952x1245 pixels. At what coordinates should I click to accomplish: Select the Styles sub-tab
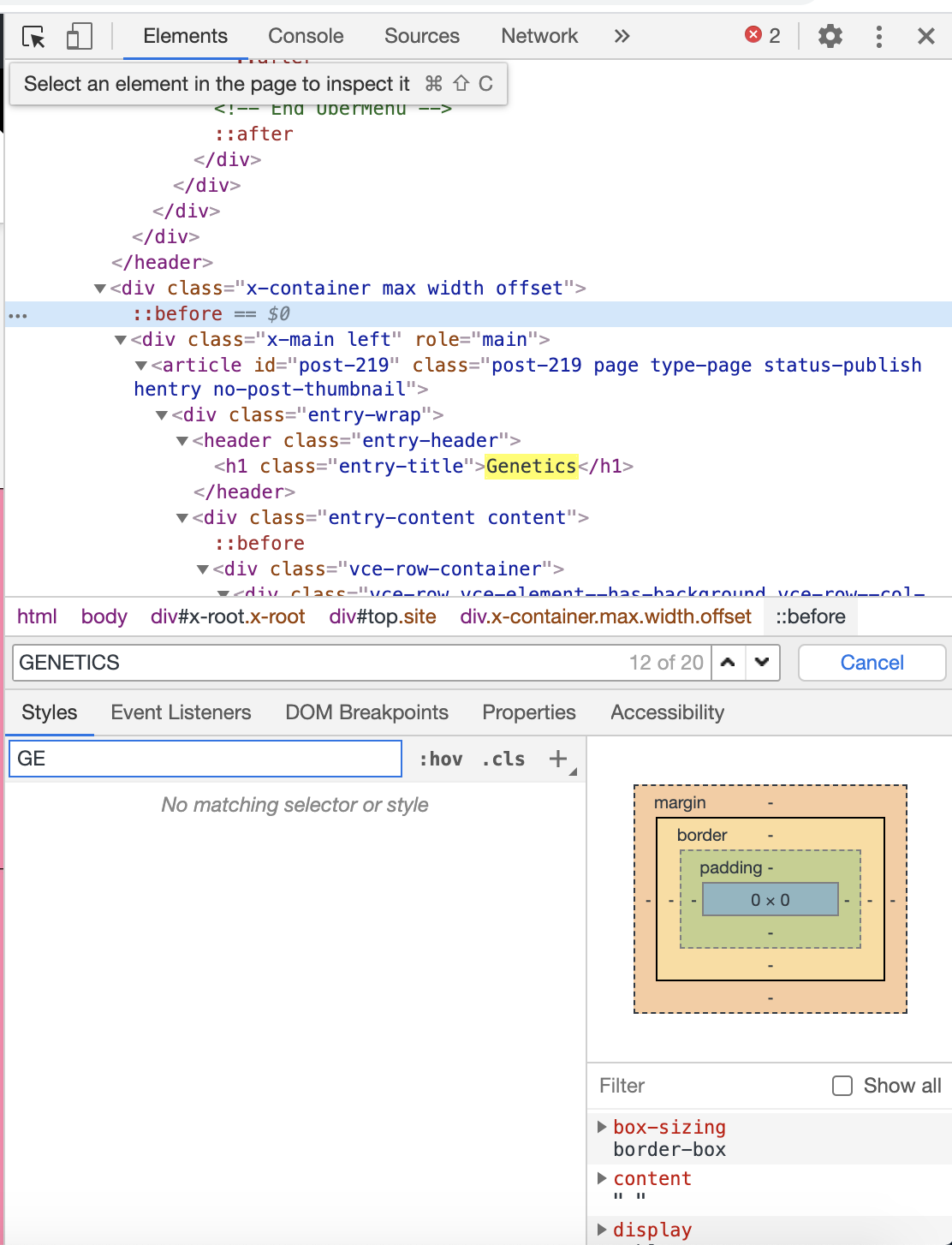(x=50, y=712)
